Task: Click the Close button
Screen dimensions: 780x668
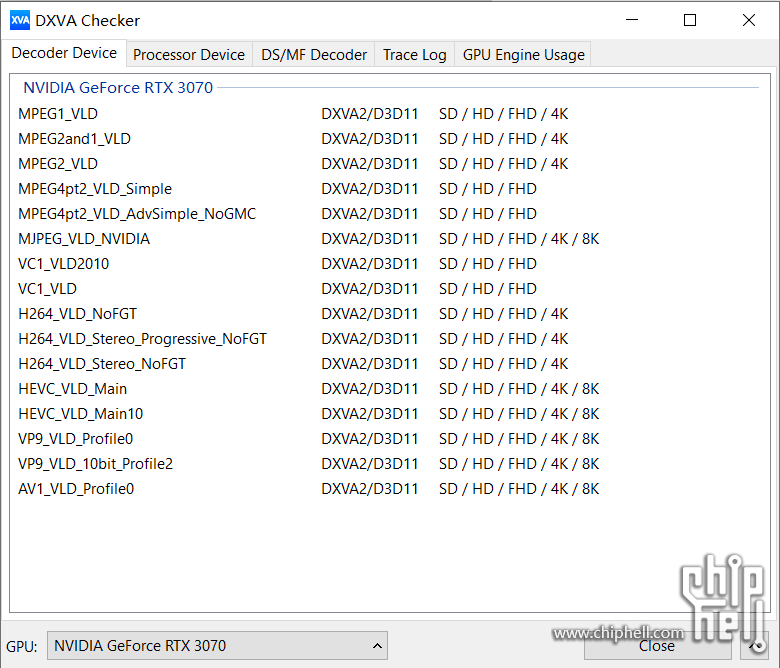Action: pyautogui.click(x=657, y=646)
